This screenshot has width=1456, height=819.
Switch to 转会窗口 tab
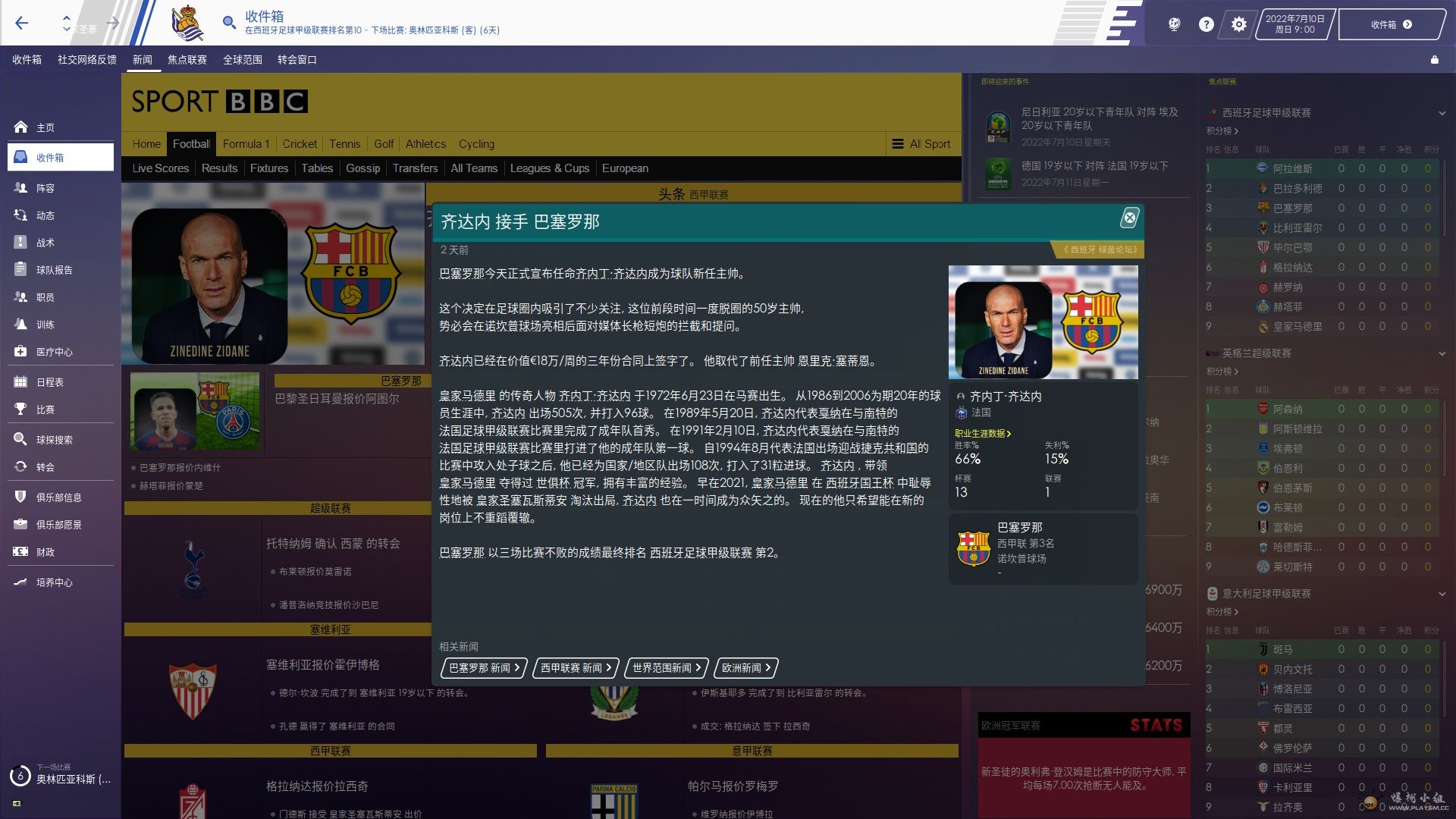coord(297,59)
